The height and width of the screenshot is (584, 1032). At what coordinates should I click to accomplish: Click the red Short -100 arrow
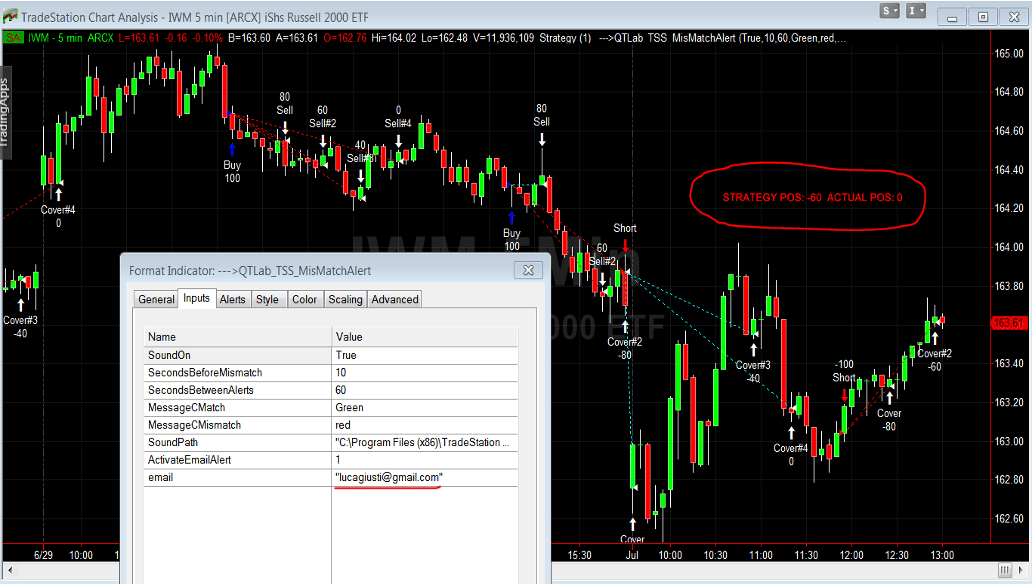pyautogui.click(x=844, y=395)
